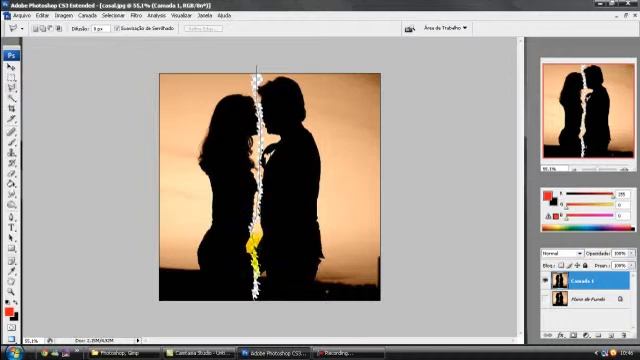Open the Opacidade slider arrow

(631, 253)
